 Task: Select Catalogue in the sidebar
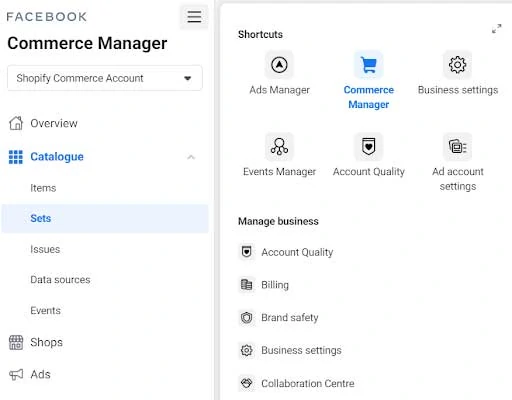(x=57, y=157)
